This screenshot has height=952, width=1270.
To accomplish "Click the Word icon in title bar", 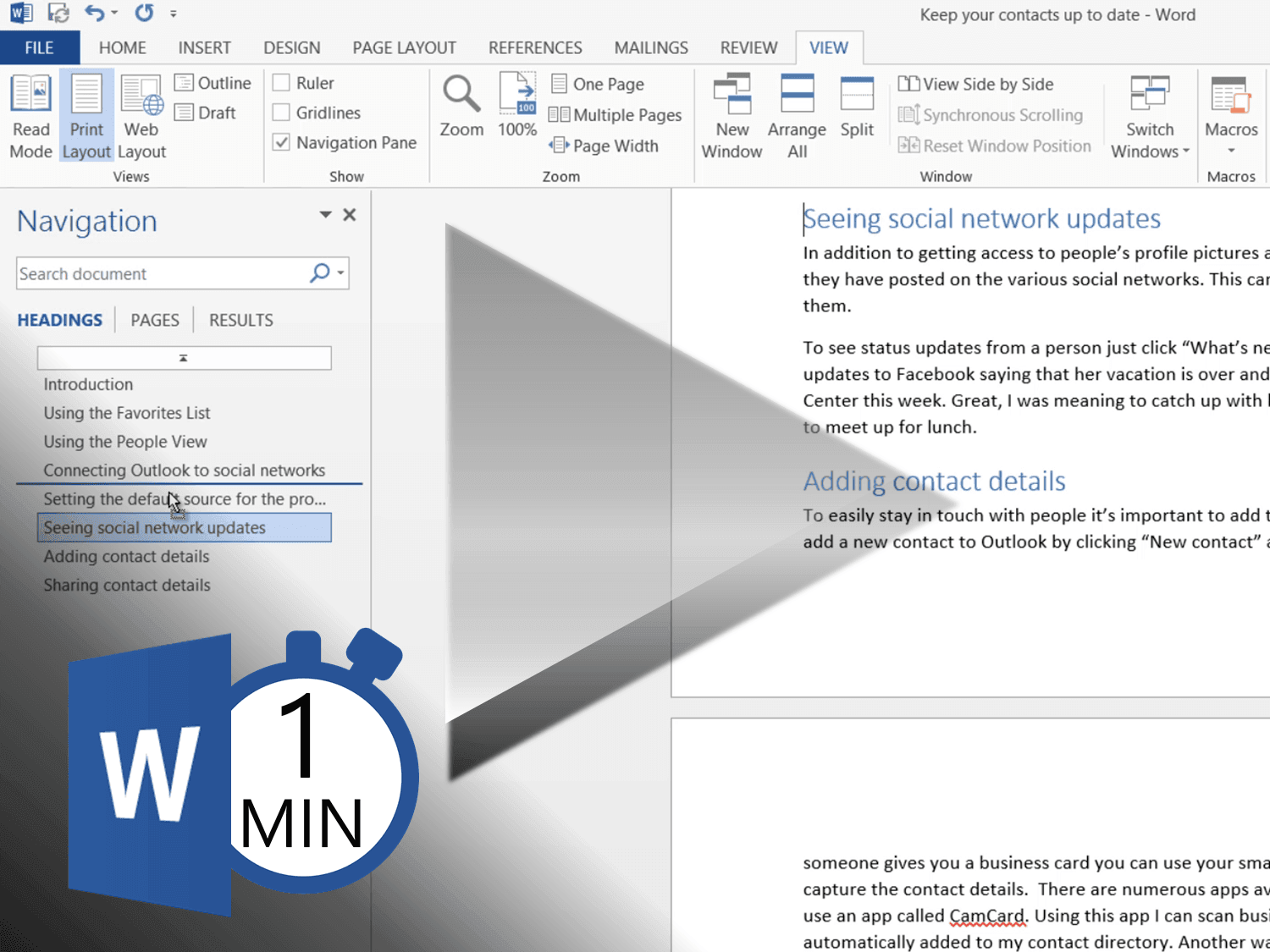I will (21, 13).
